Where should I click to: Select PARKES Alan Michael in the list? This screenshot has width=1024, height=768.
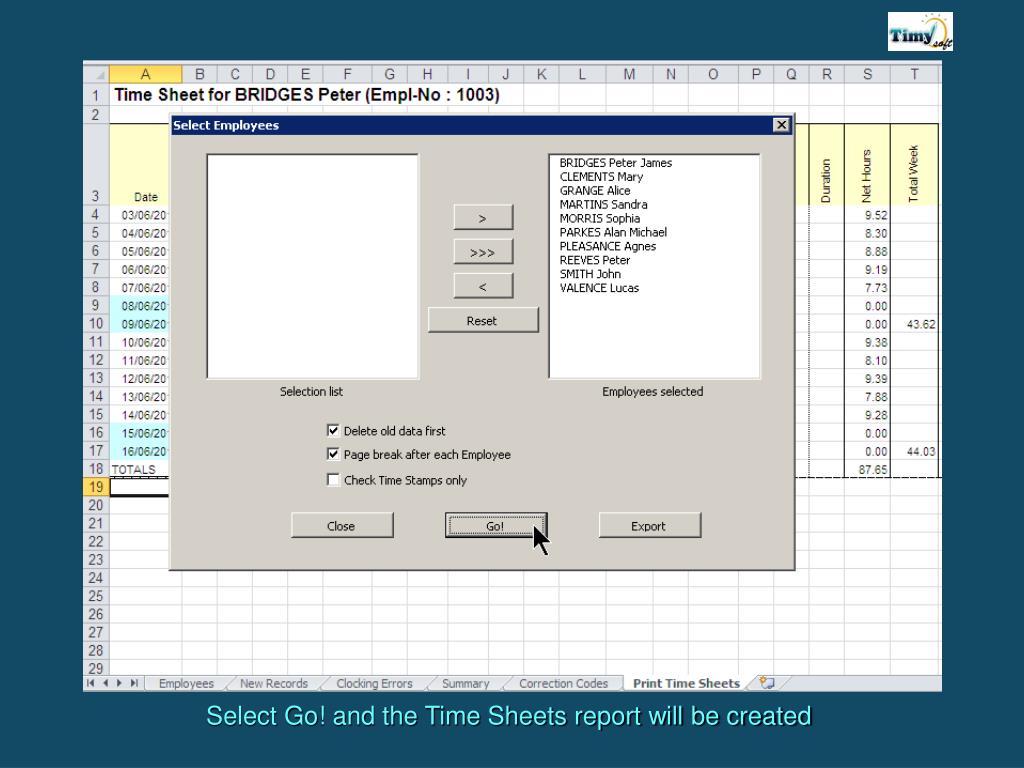tap(613, 232)
